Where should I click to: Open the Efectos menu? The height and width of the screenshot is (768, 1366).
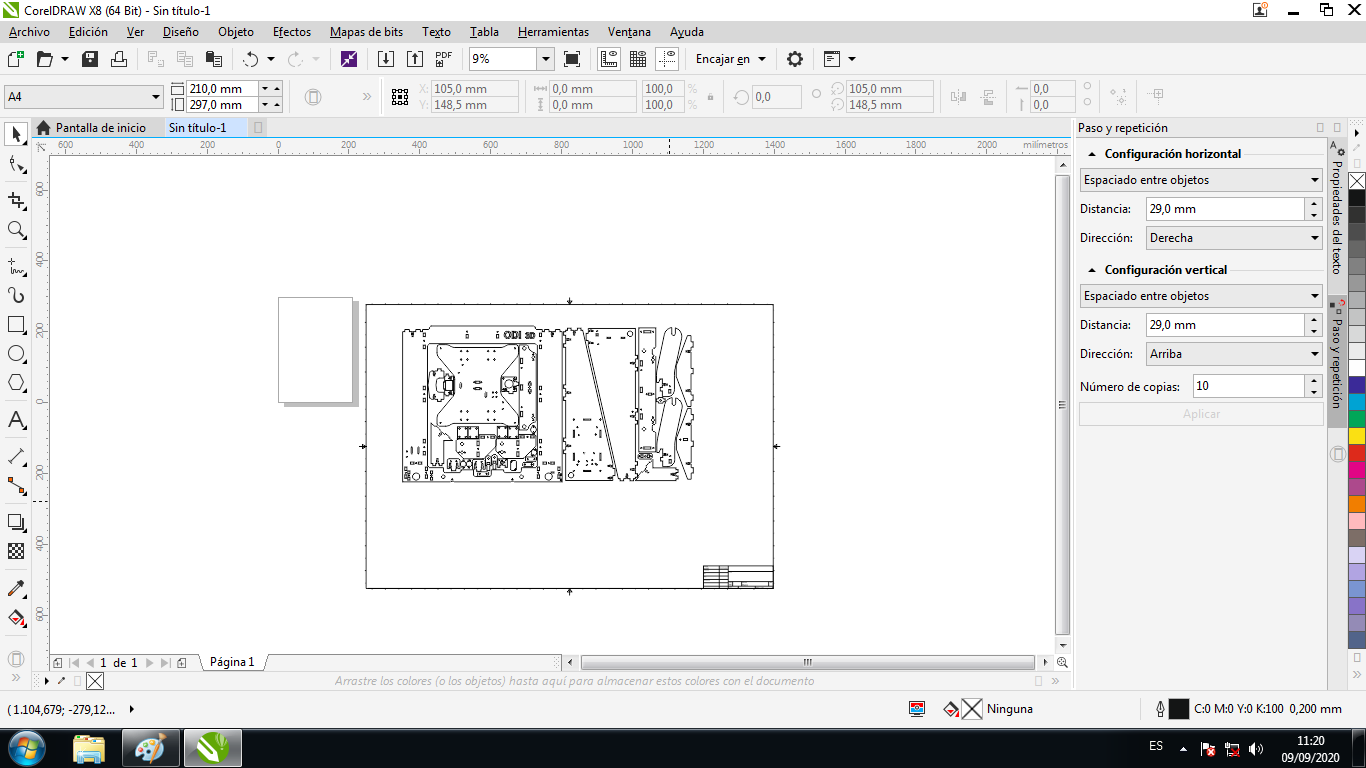point(292,32)
